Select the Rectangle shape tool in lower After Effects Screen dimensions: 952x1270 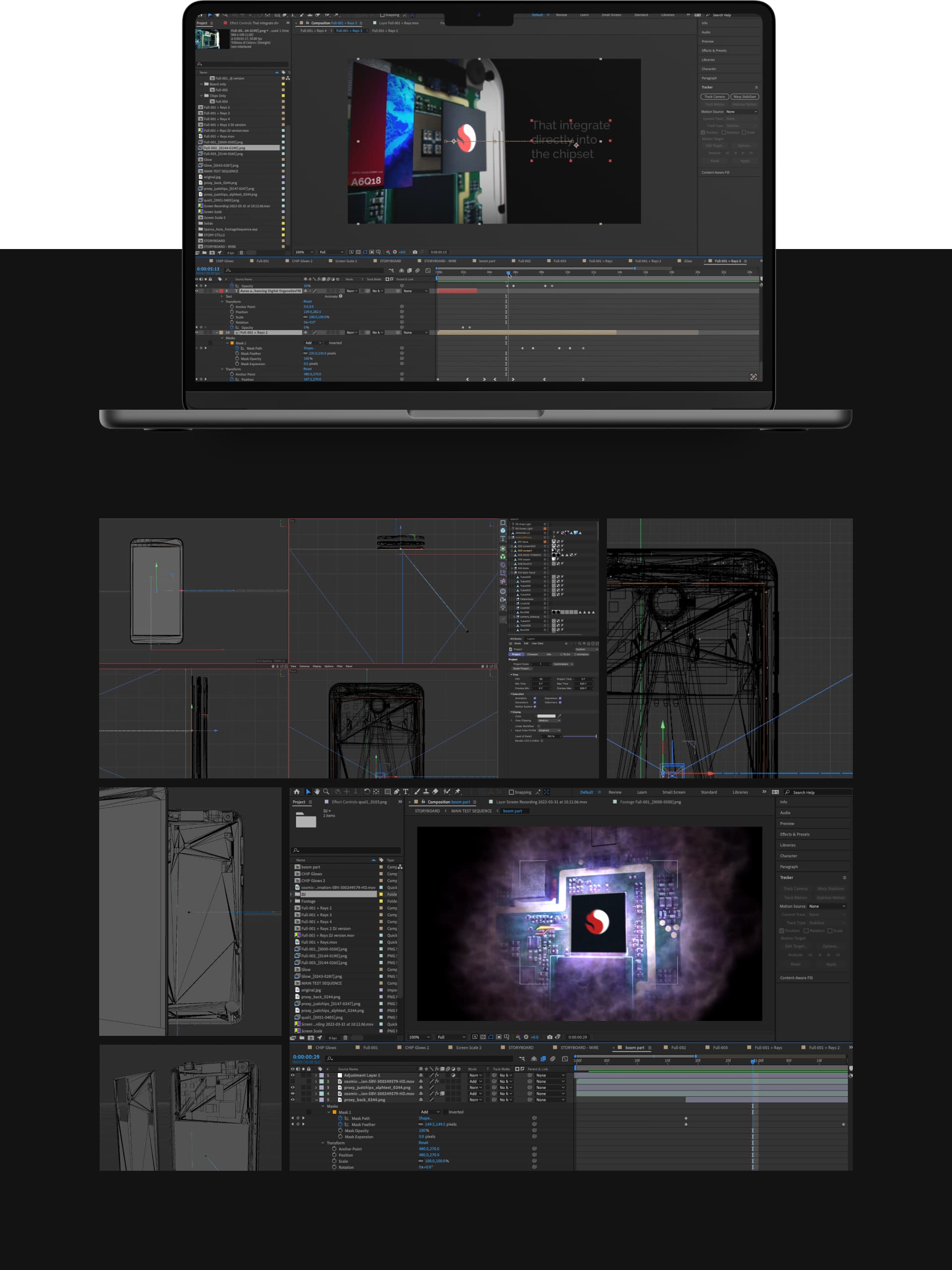tap(388, 792)
